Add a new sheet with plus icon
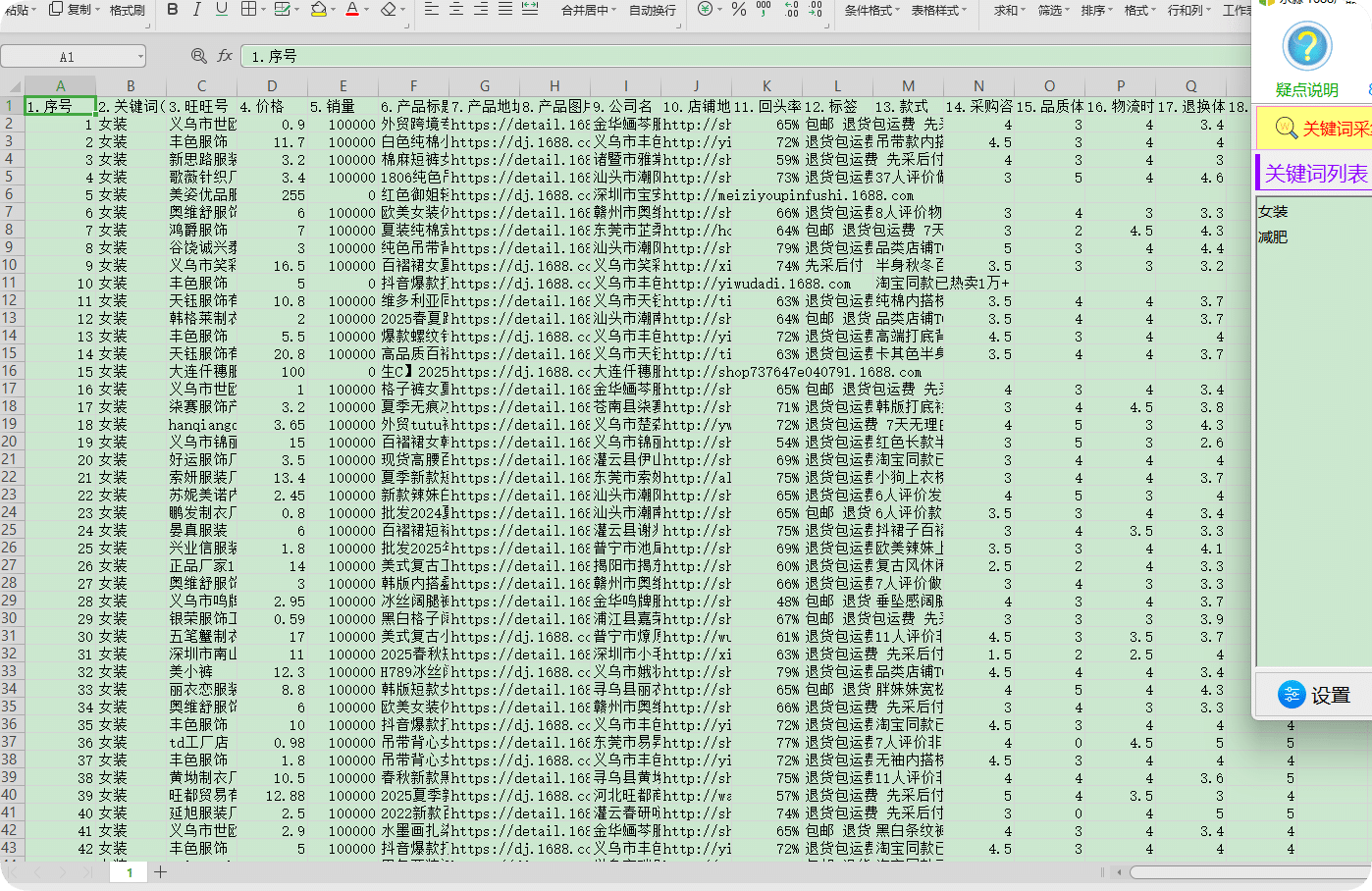Image resolution: width=1372 pixels, height=891 pixels. coord(161,871)
